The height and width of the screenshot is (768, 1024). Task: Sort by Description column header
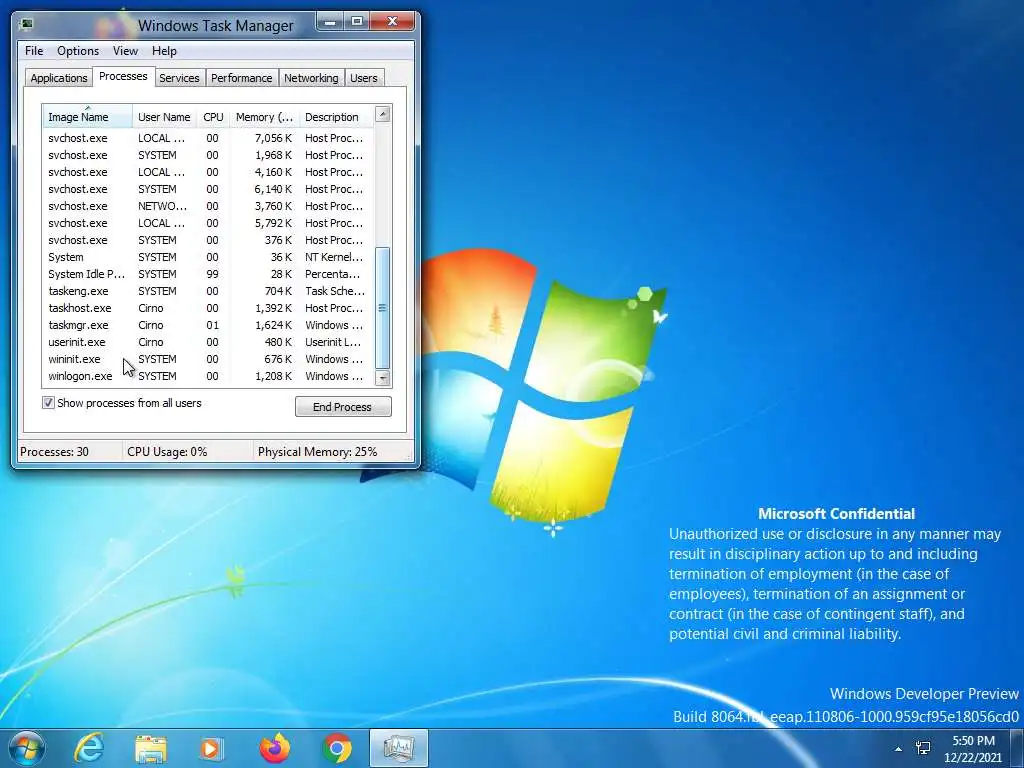coord(336,116)
